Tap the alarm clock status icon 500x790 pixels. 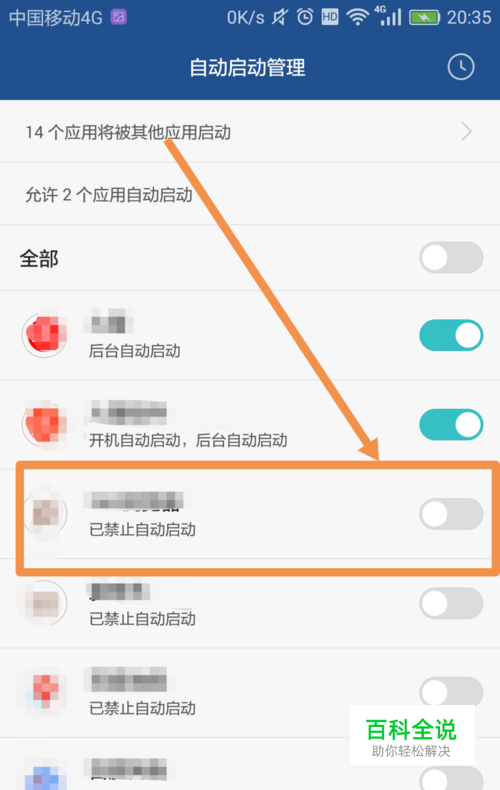tap(305, 18)
